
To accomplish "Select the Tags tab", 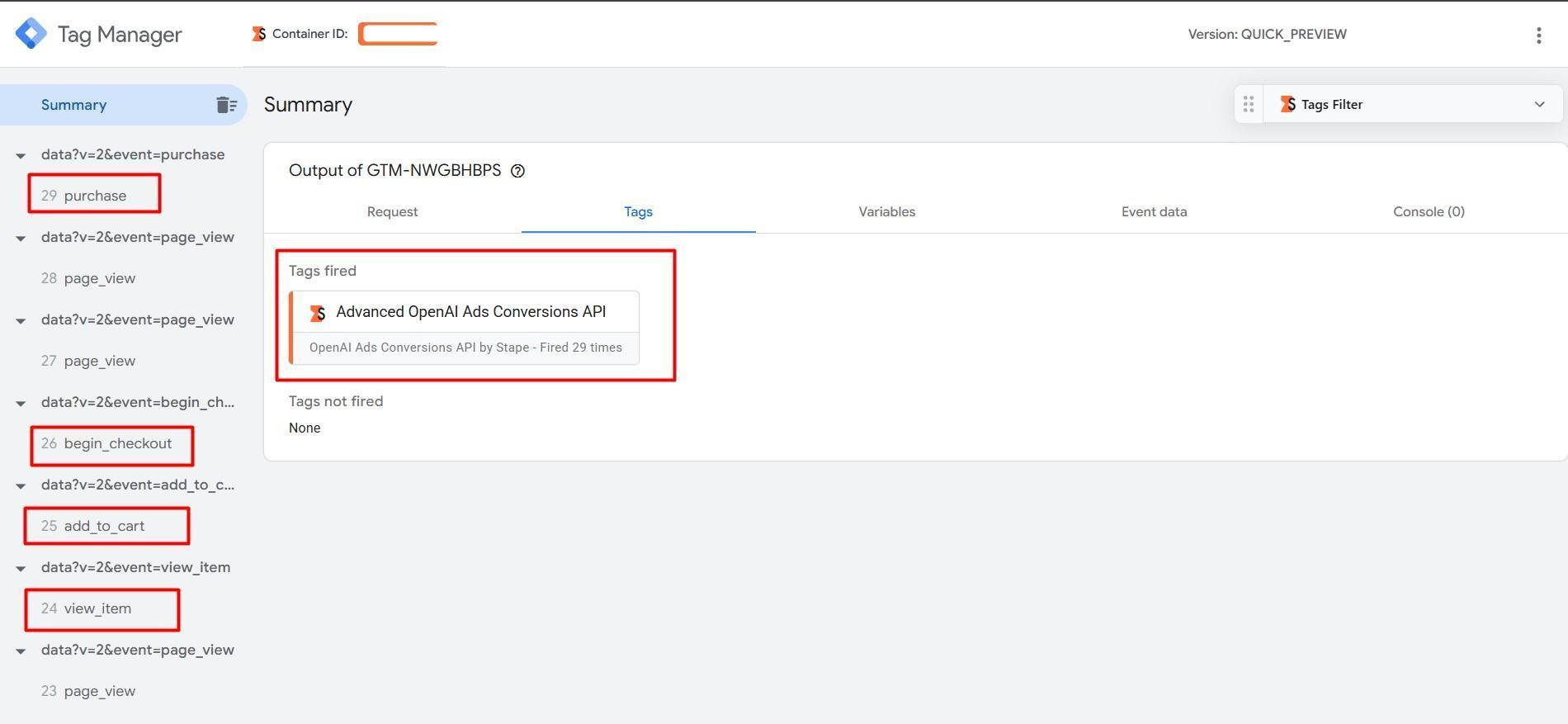I will [x=638, y=211].
